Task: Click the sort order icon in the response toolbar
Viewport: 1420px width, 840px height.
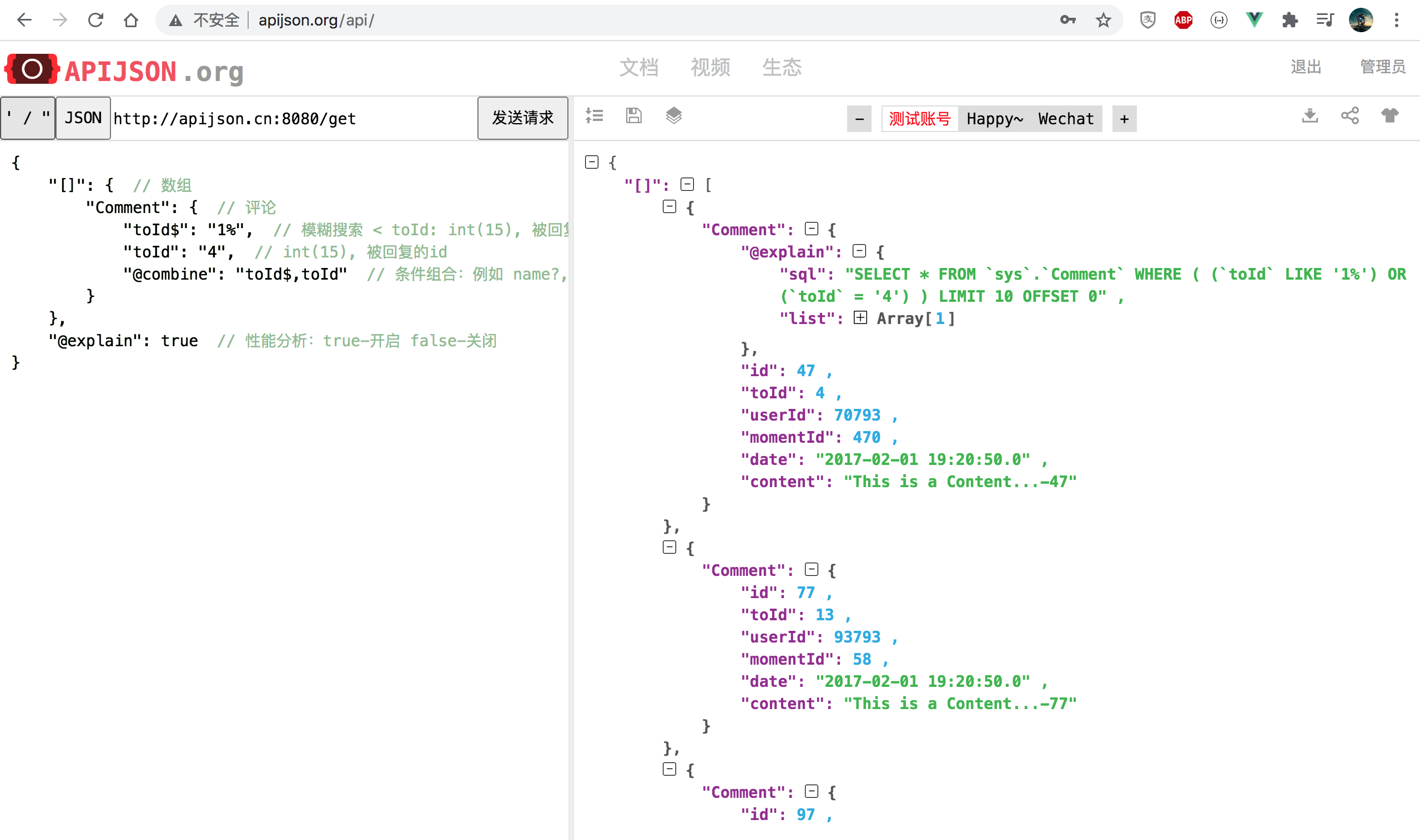Action: tap(595, 115)
